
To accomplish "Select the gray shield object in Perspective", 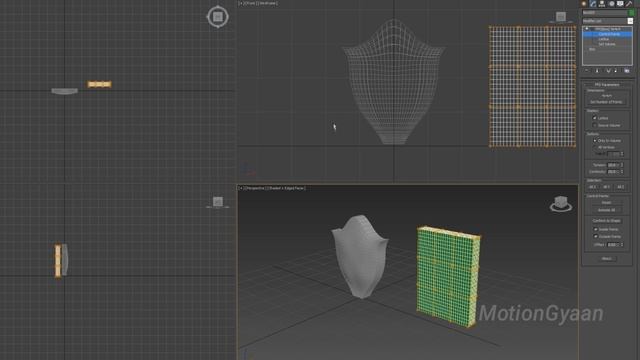I will 360,256.
